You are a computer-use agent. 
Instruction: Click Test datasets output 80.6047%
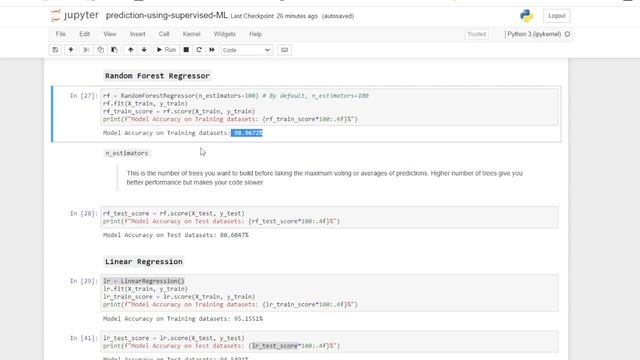(x=234, y=235)
